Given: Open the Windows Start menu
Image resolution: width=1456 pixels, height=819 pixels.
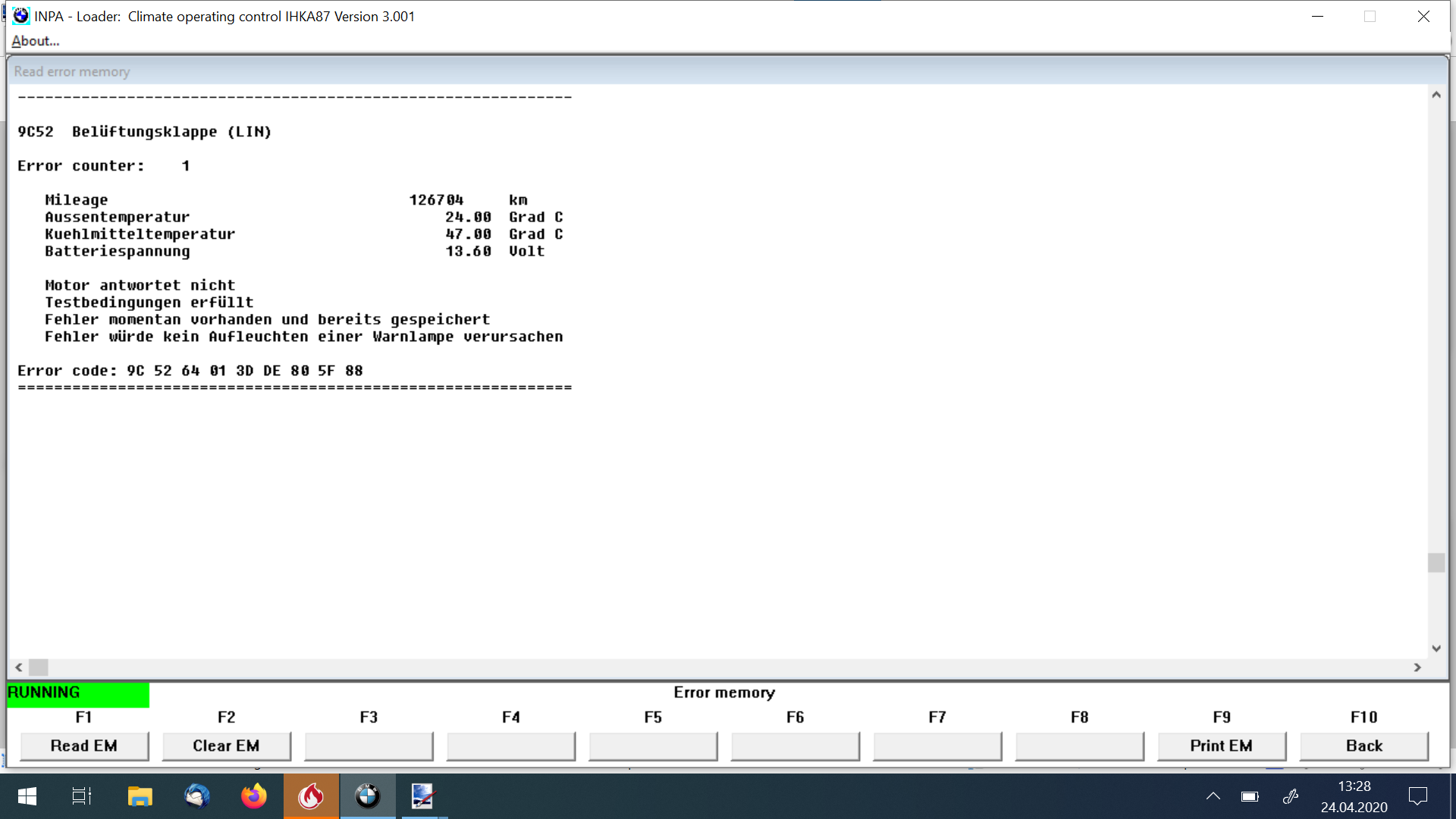Looking at the screenshot, I should click(x=27, y=796).
